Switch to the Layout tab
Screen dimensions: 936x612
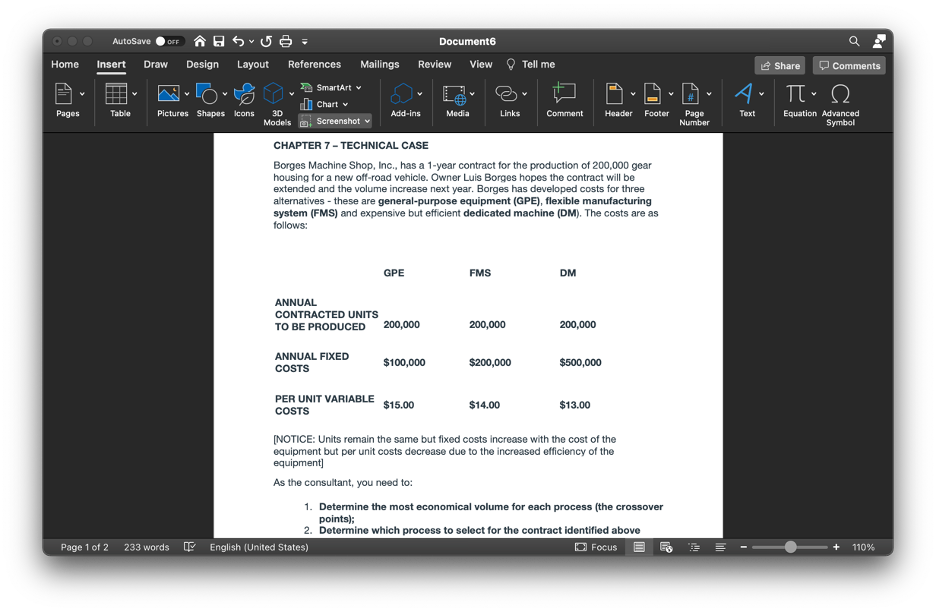coord(253,64)
